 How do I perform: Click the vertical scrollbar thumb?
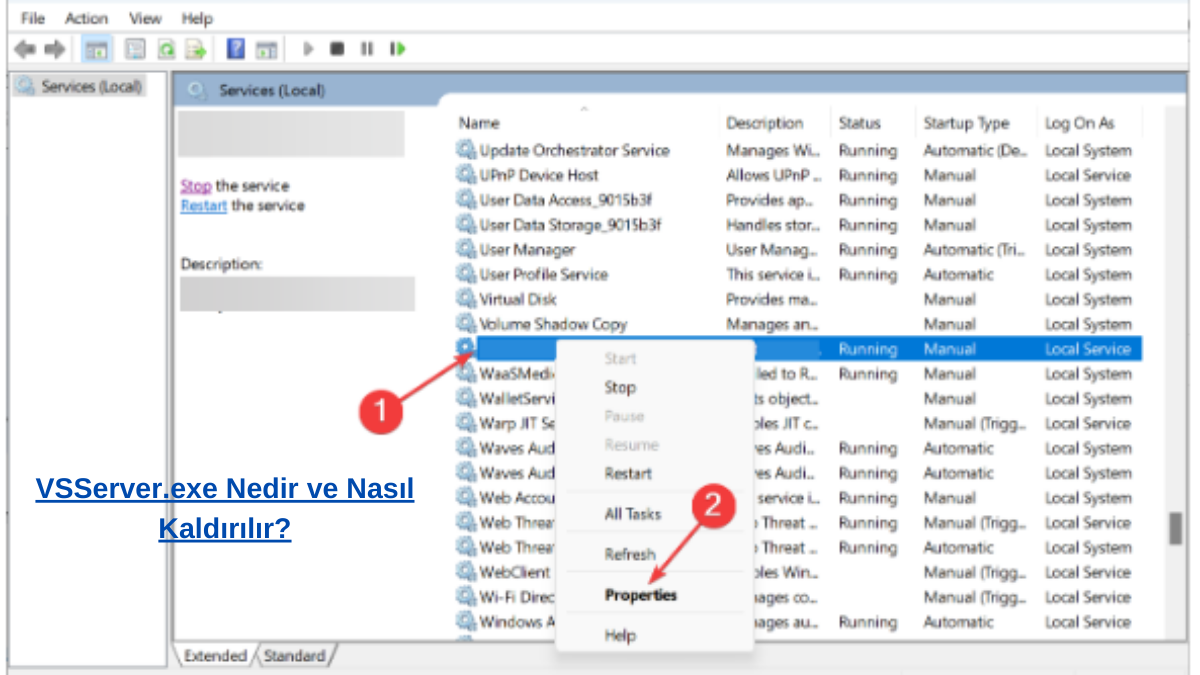(1175, 530)
